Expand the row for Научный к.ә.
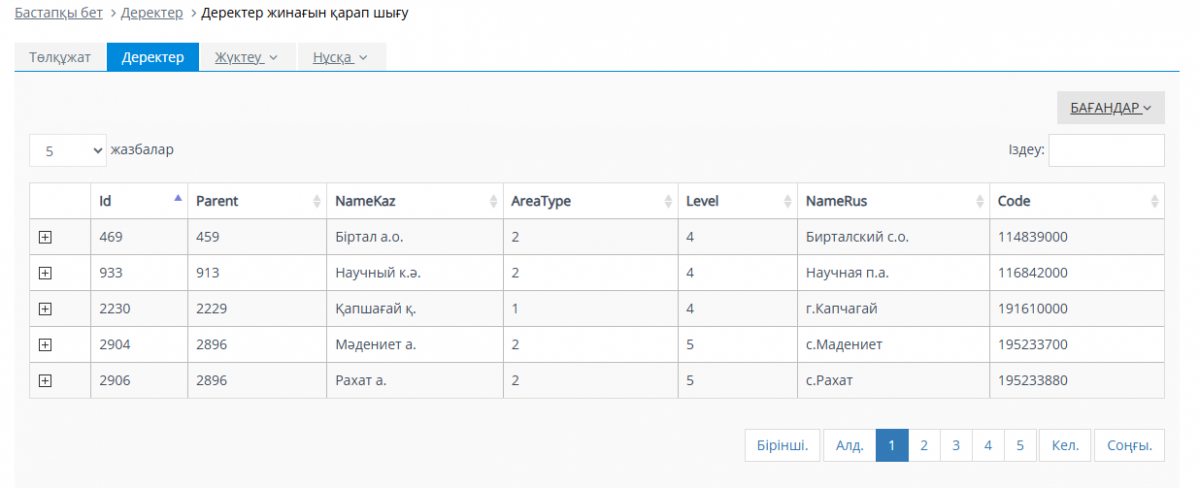 pyautogui.click(x=45, y=273)
